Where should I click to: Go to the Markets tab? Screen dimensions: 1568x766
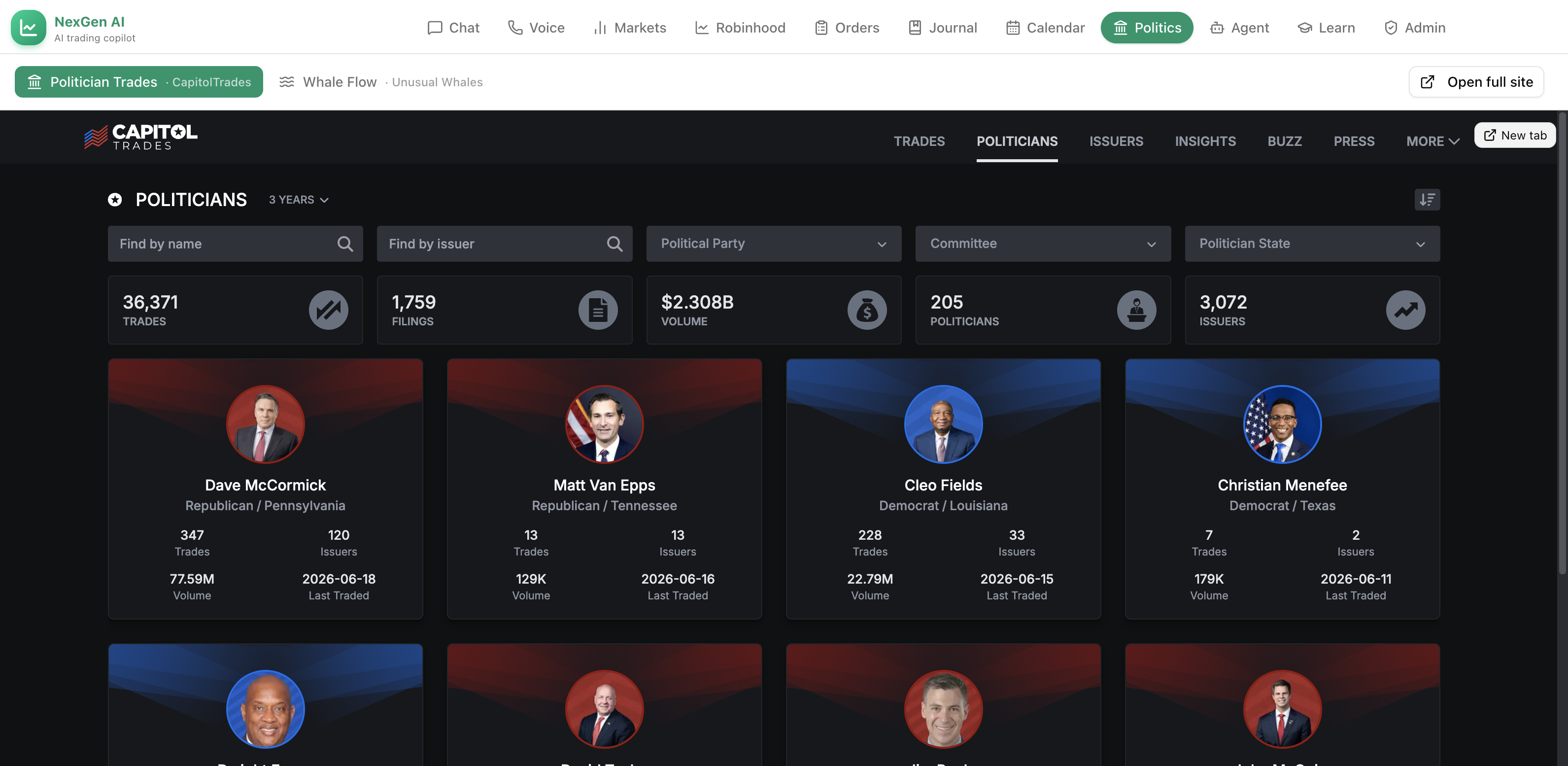[629, 28]
